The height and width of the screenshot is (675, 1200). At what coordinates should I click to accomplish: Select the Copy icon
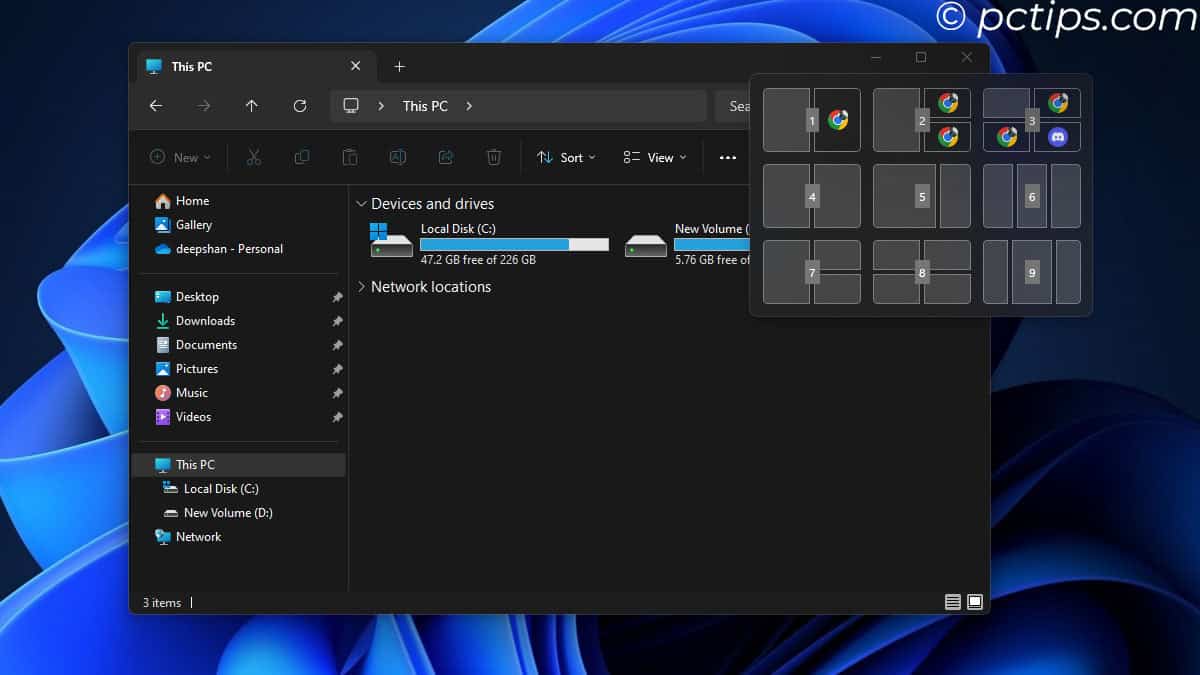302,157
